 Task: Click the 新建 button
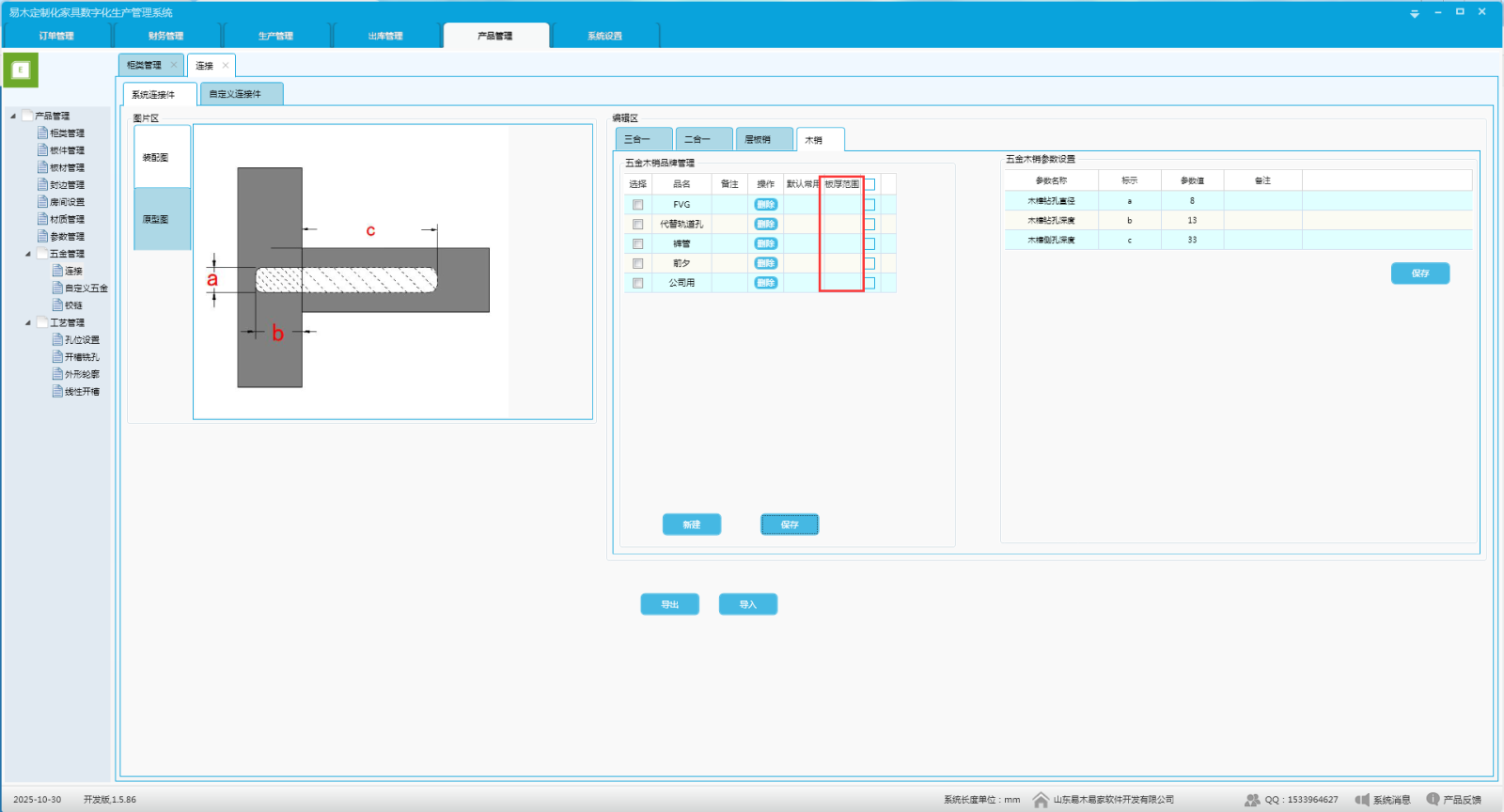tap(691, 524)
